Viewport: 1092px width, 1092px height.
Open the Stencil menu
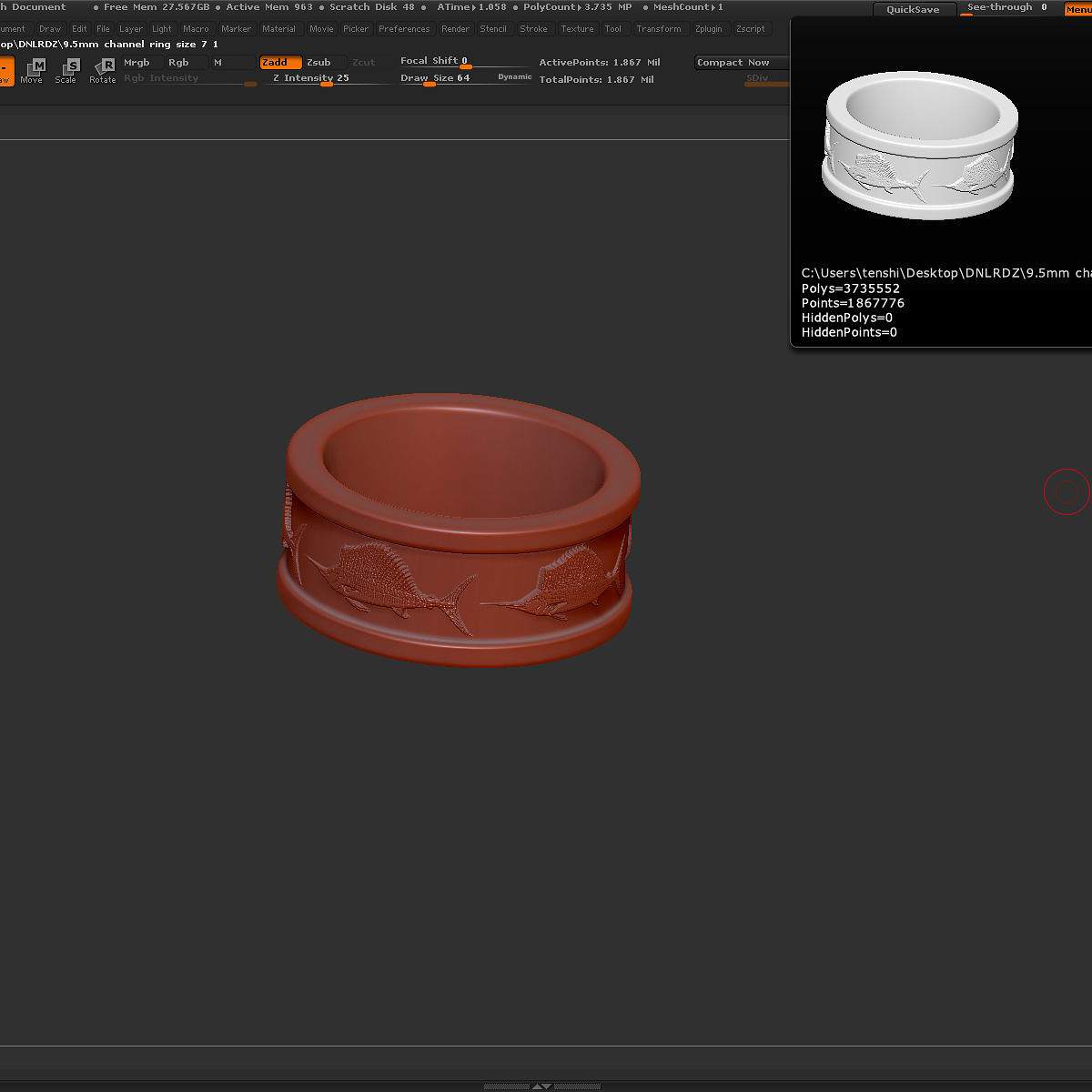point(493,29)
